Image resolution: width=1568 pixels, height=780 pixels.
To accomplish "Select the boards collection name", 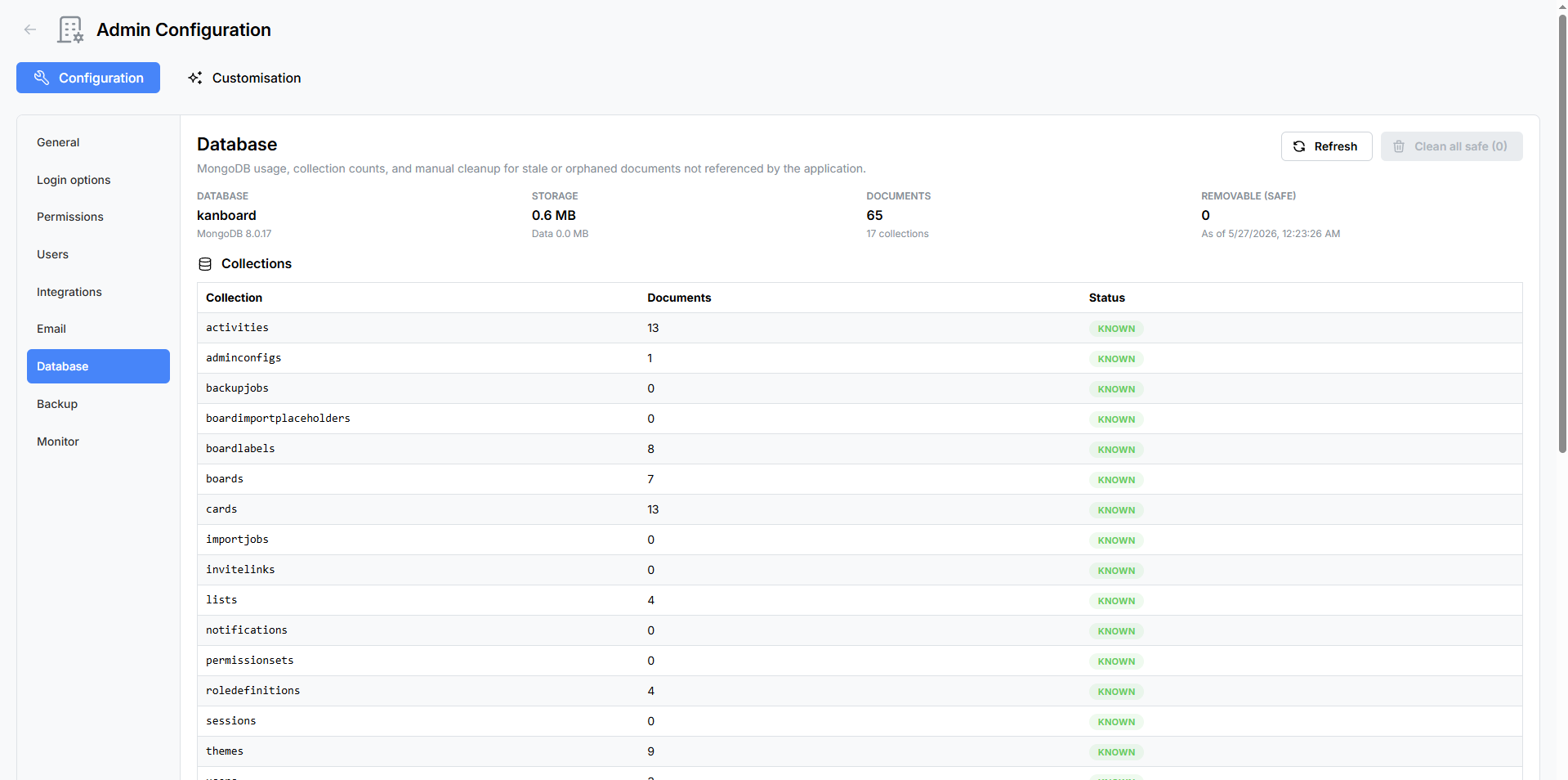I will click(x=225, y=479).
